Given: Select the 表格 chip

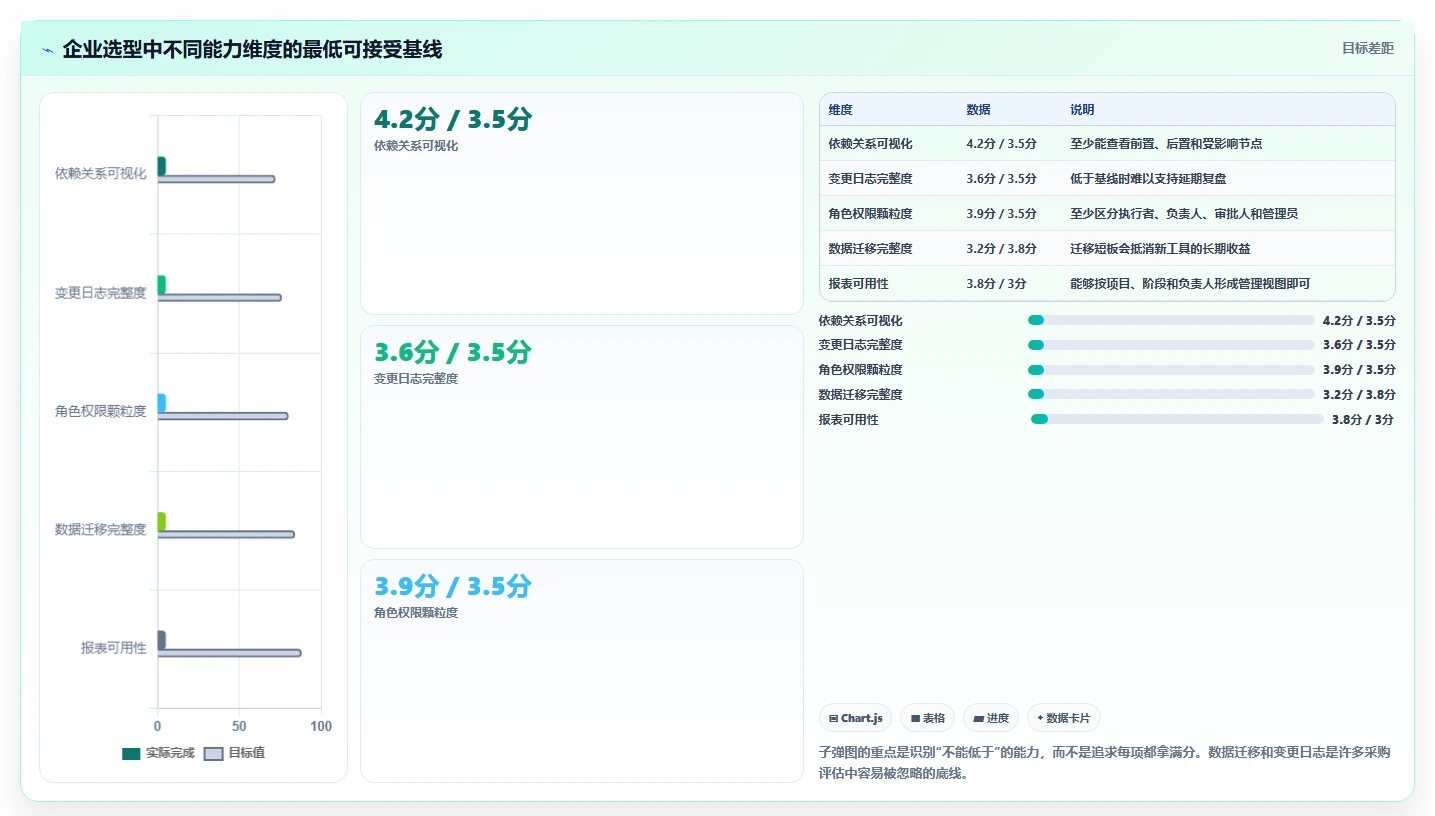Looking at the screenshot, I should click(x=927, y=718).
